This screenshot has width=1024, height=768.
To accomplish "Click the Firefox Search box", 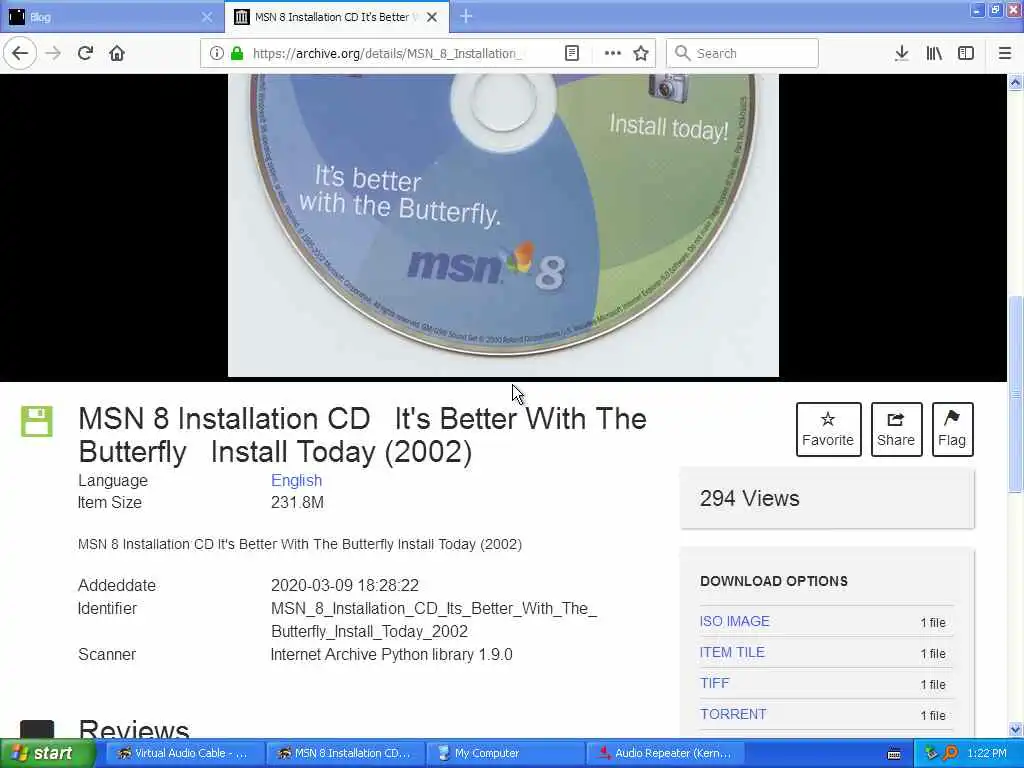I will pos(742,54).
